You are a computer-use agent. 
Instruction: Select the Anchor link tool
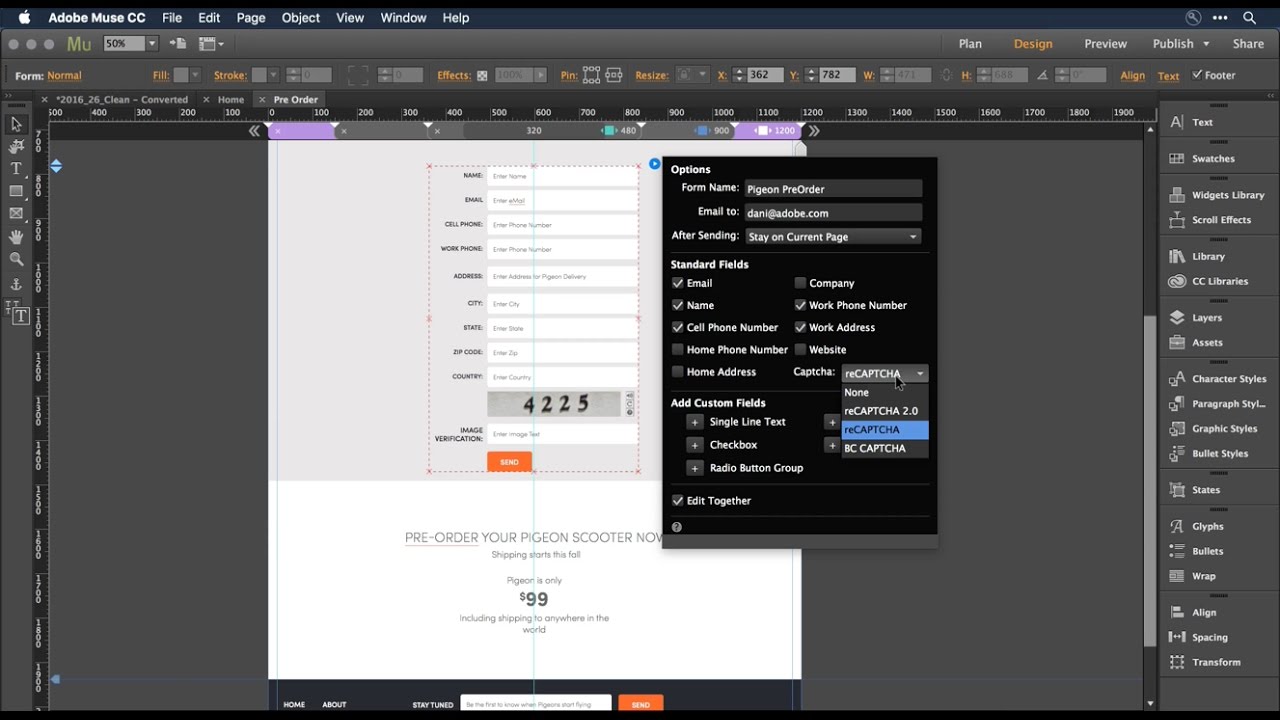coord(16,285)
